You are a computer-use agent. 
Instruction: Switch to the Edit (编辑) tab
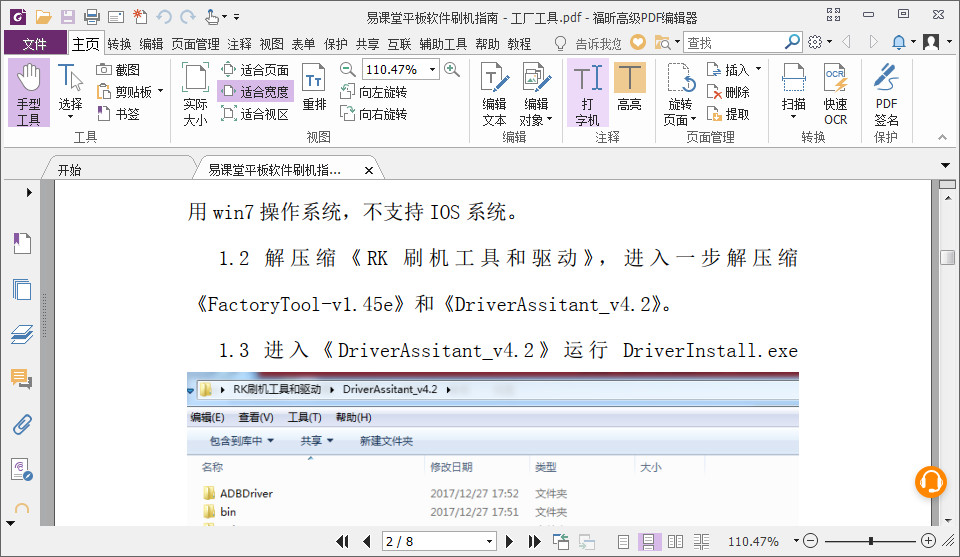pos(151,43)
